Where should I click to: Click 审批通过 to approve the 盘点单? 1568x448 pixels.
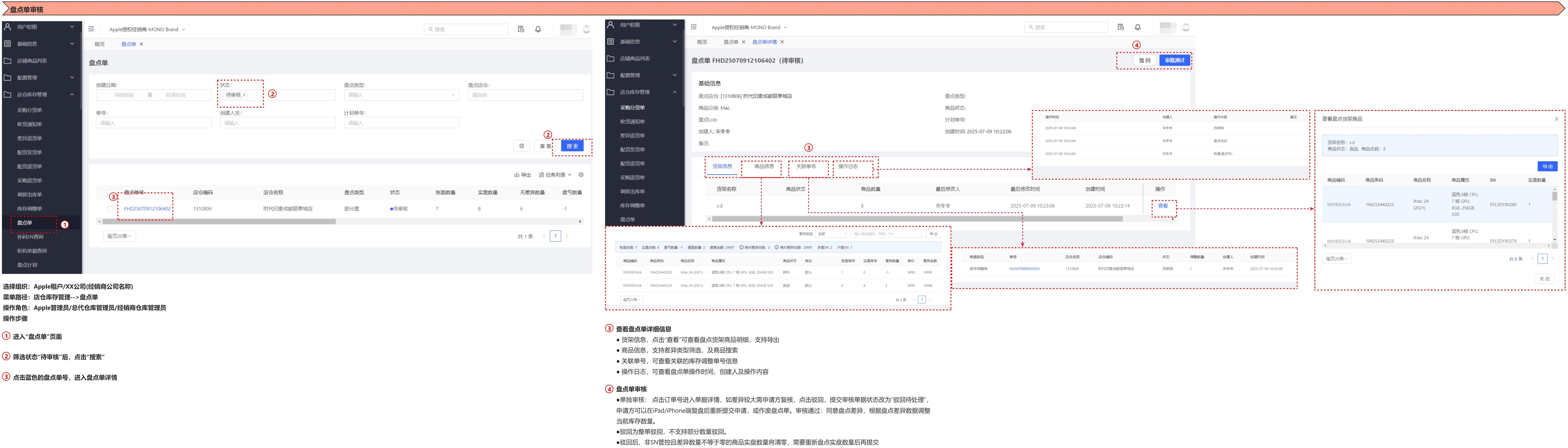(1174, 60)
